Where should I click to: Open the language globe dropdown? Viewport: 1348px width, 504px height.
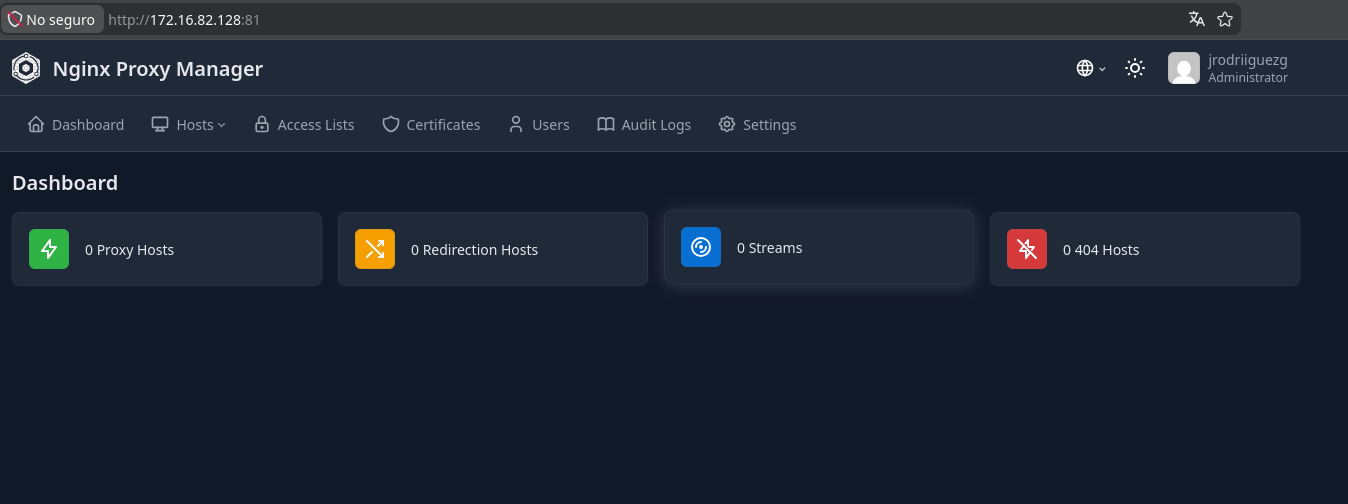1091,68
